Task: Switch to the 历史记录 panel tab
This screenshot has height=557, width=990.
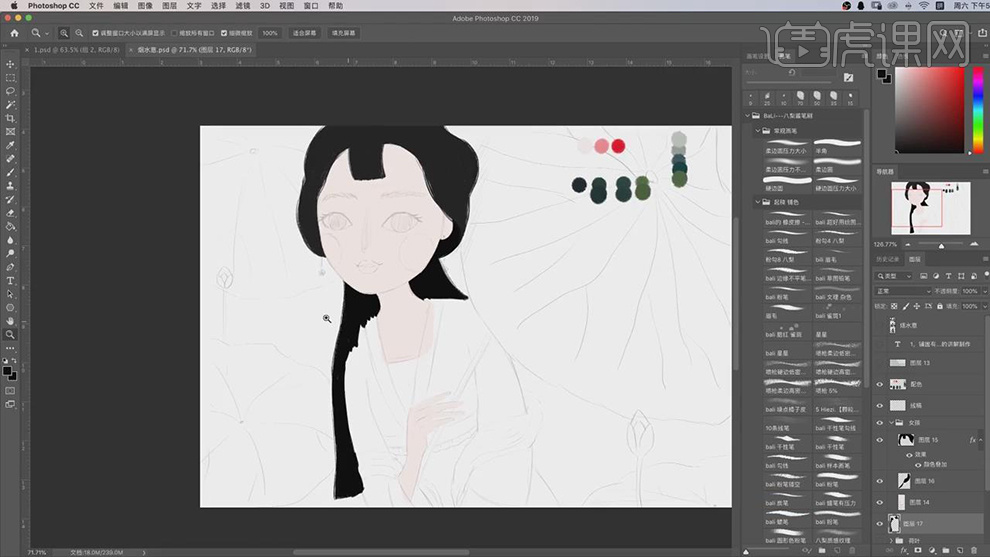Action: [x=887, y=260]
